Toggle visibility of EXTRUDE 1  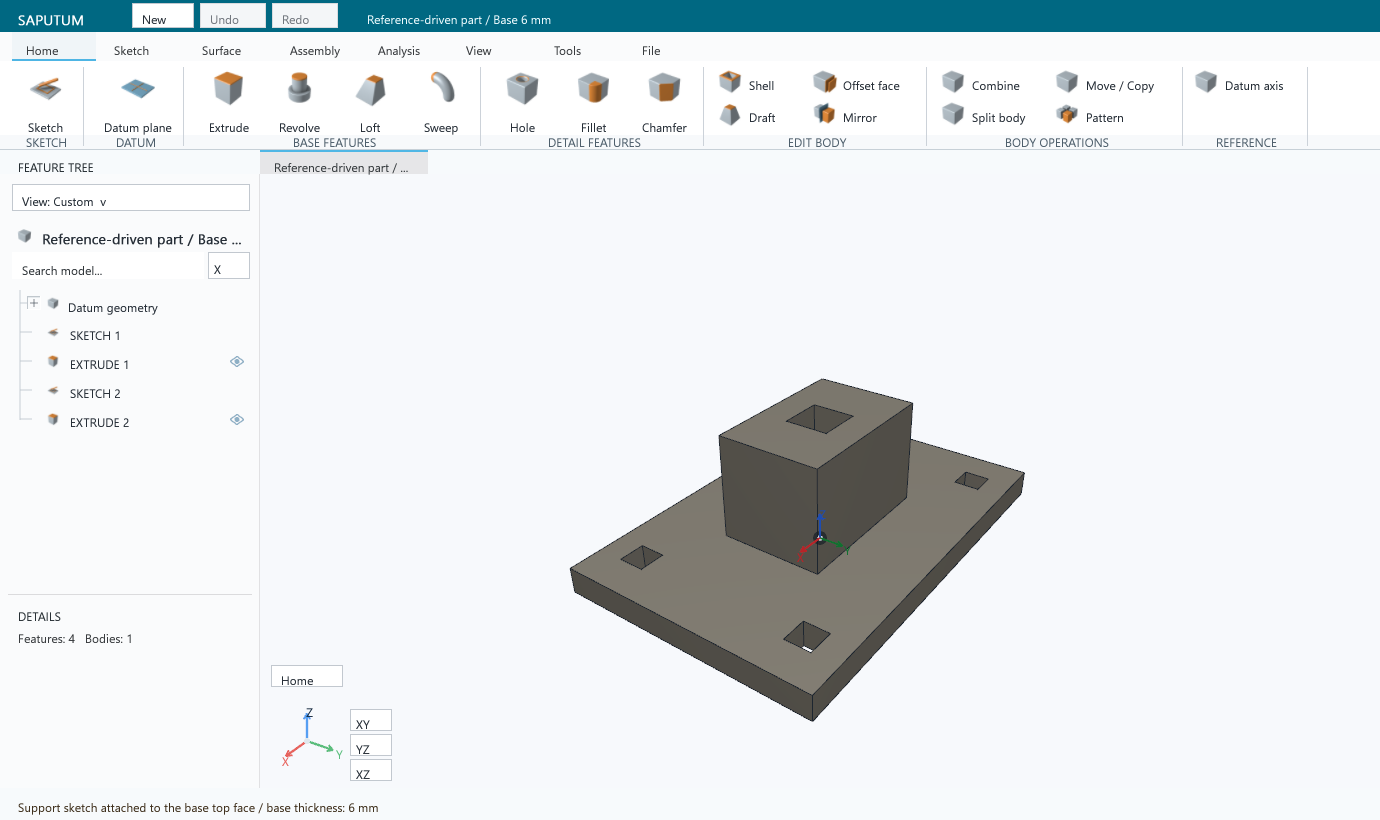(237, 362)
